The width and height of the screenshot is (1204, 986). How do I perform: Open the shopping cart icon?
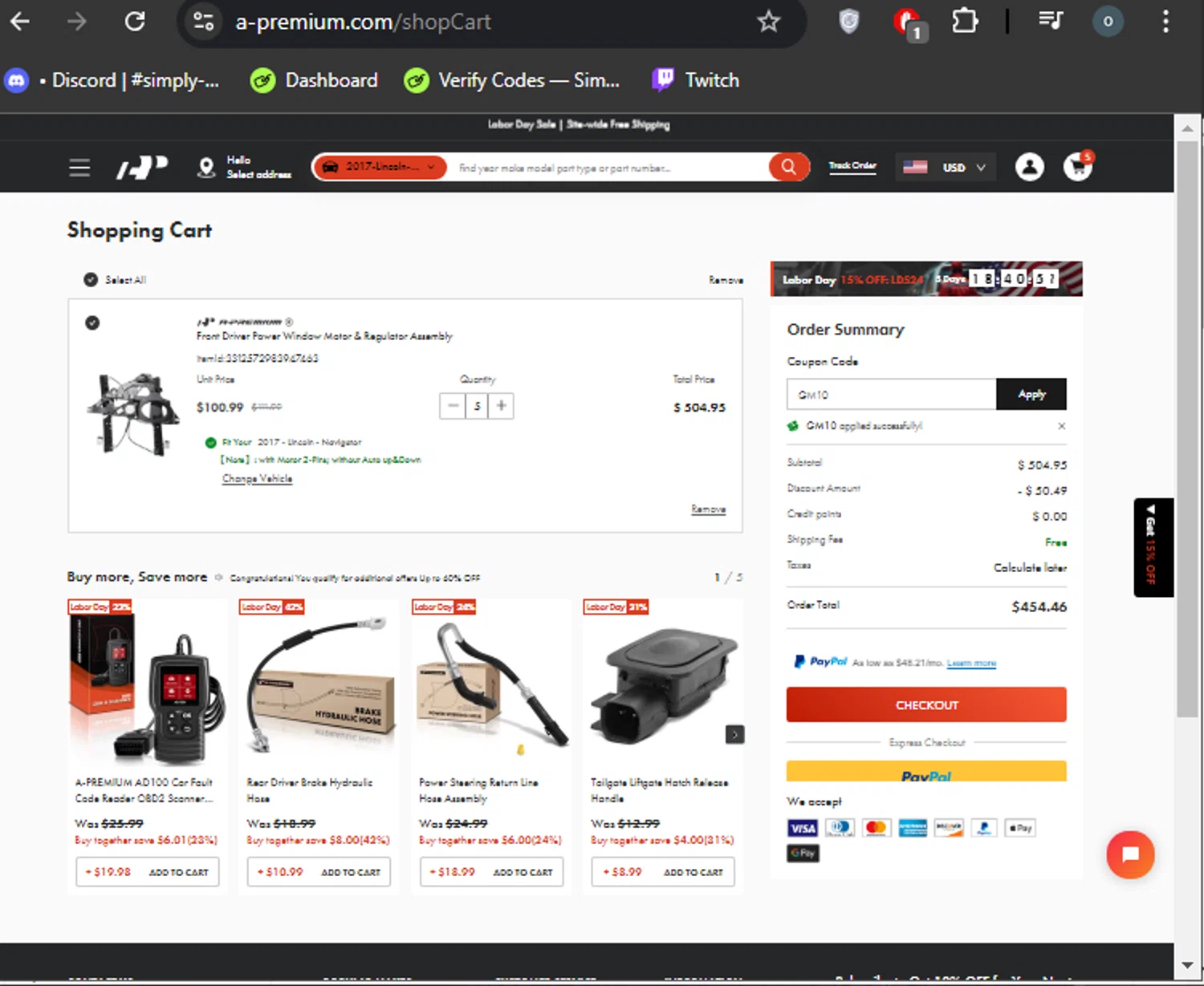[x=1077, y=166]
